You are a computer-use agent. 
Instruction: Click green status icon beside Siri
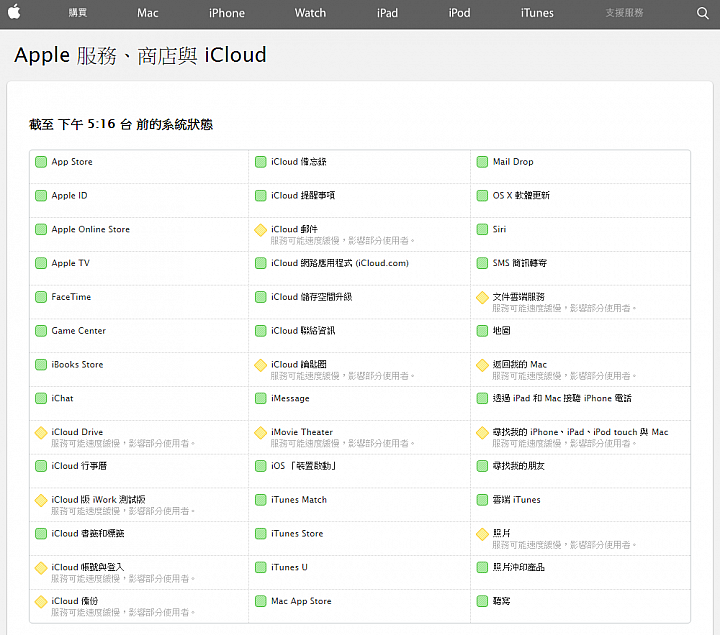[x=482, y=229]
